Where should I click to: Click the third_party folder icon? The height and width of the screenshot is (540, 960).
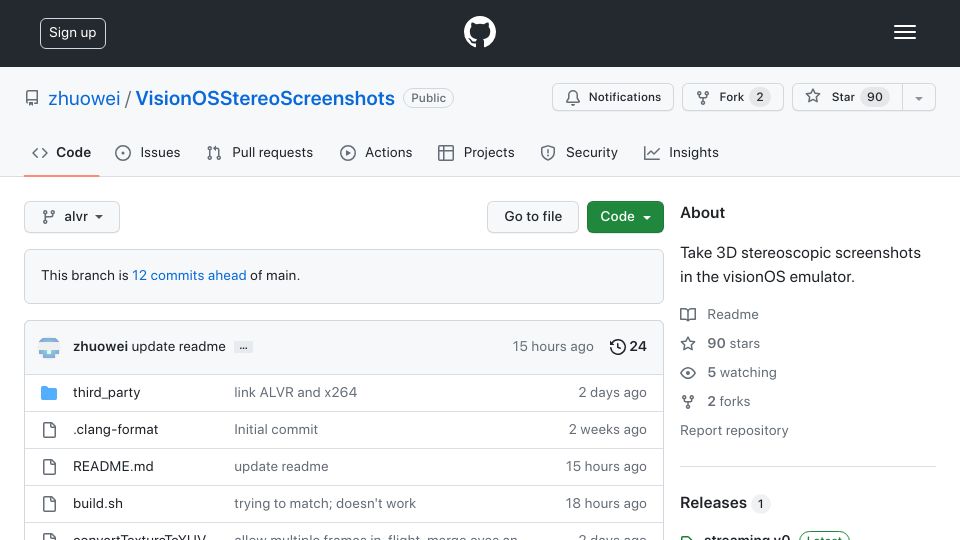click(49, 393)
